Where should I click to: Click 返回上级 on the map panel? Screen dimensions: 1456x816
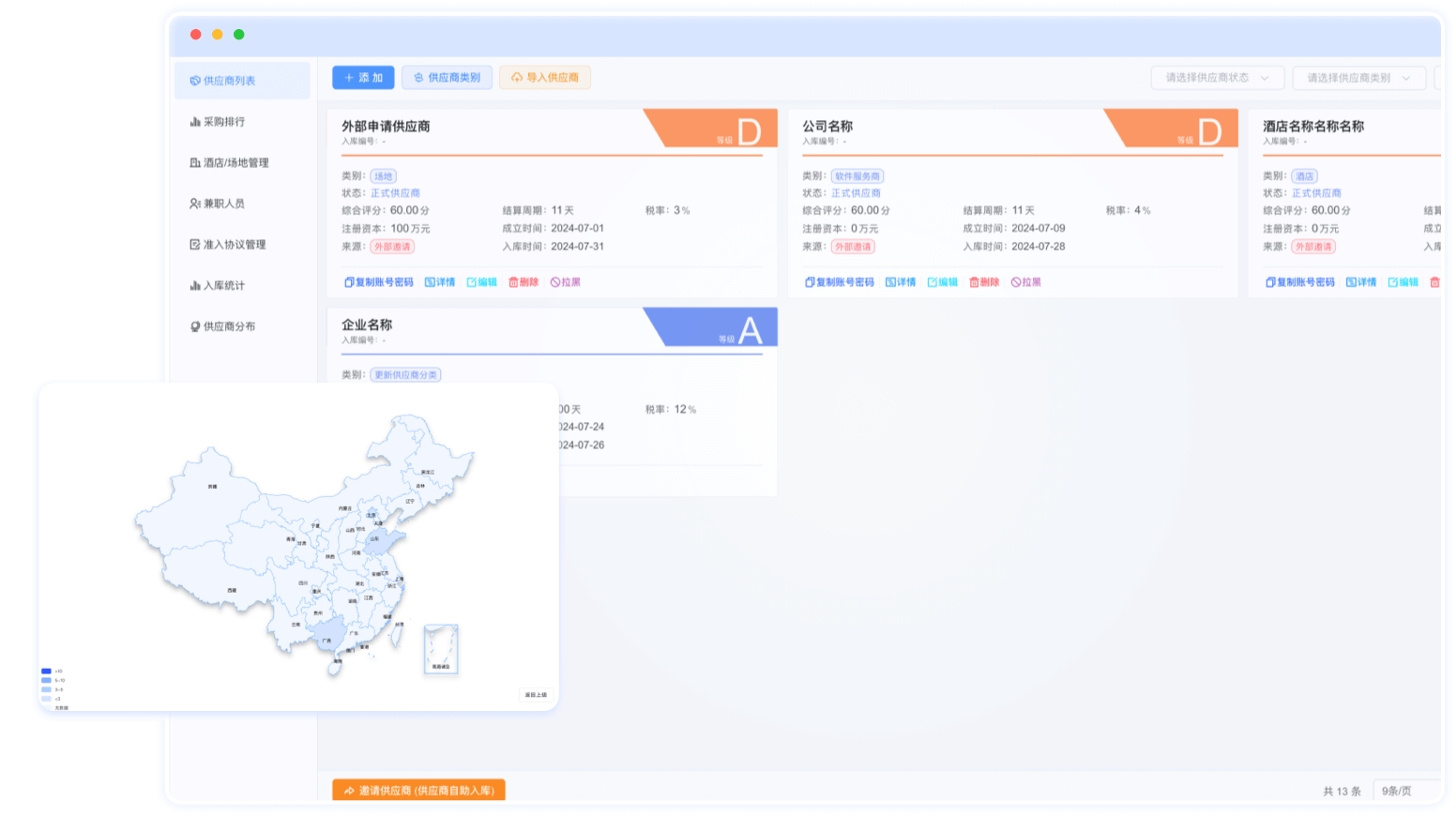point(536,695)
